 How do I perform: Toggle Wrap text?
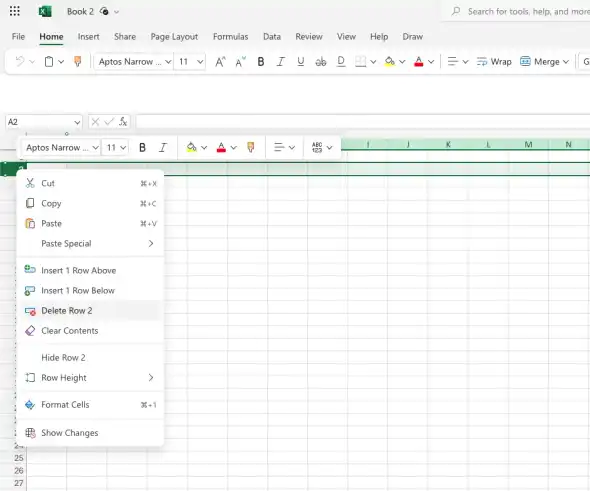(x=494, y=62)
